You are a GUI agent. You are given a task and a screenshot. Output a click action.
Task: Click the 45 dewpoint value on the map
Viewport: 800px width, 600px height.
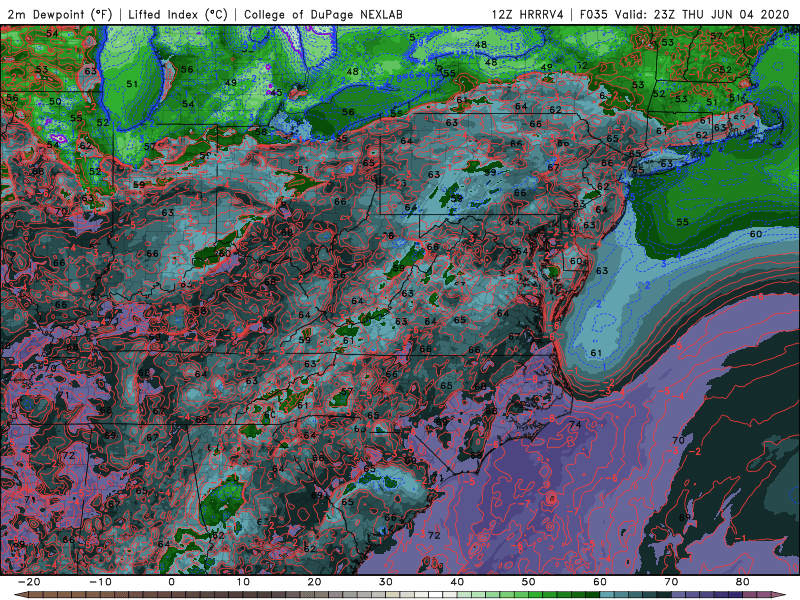(x=276, y=92)
